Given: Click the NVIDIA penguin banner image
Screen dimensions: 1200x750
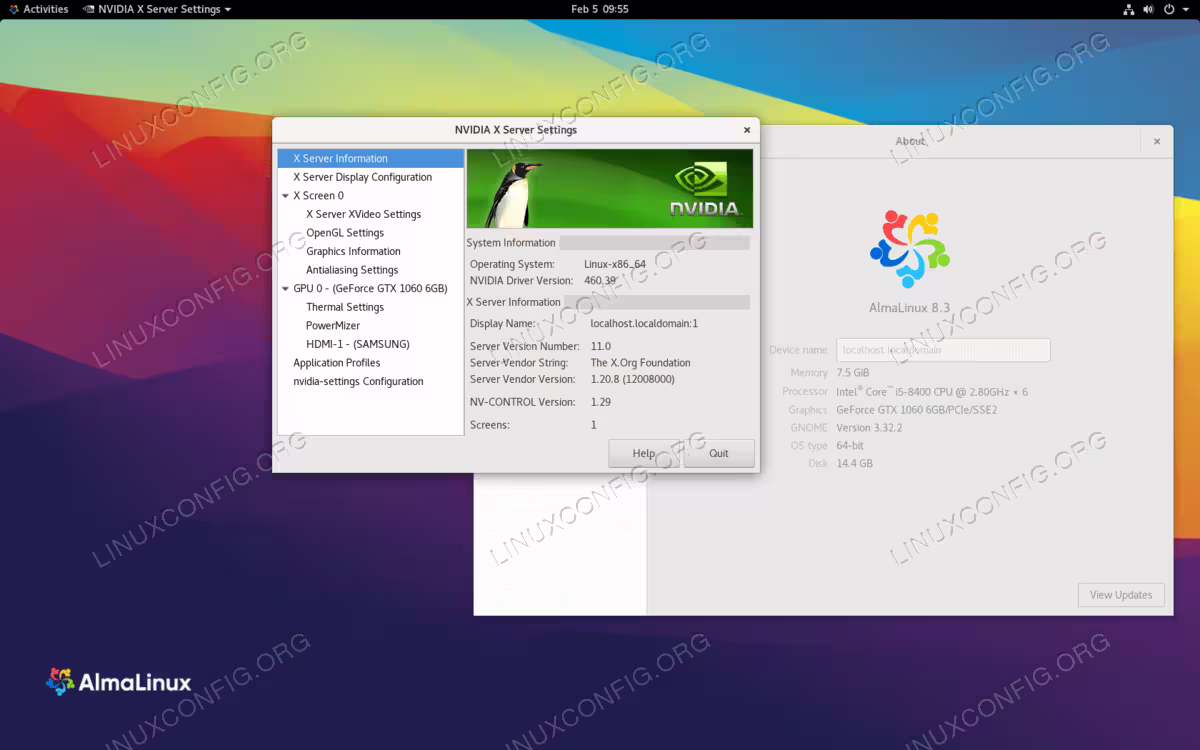Looking at the screenshot, I should point(610,189).
